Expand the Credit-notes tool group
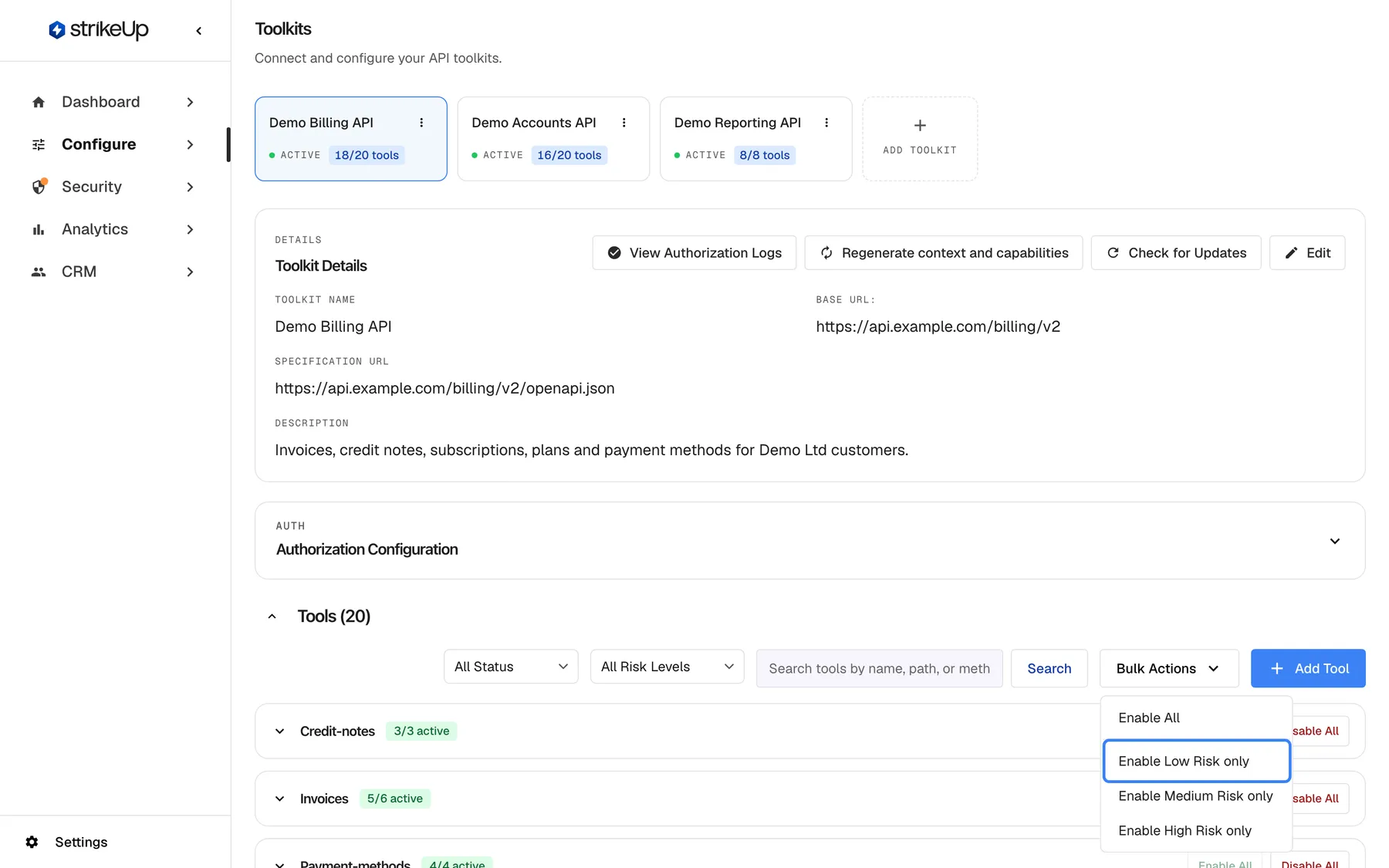1389x868 pixels. click(x=280, y=731)
